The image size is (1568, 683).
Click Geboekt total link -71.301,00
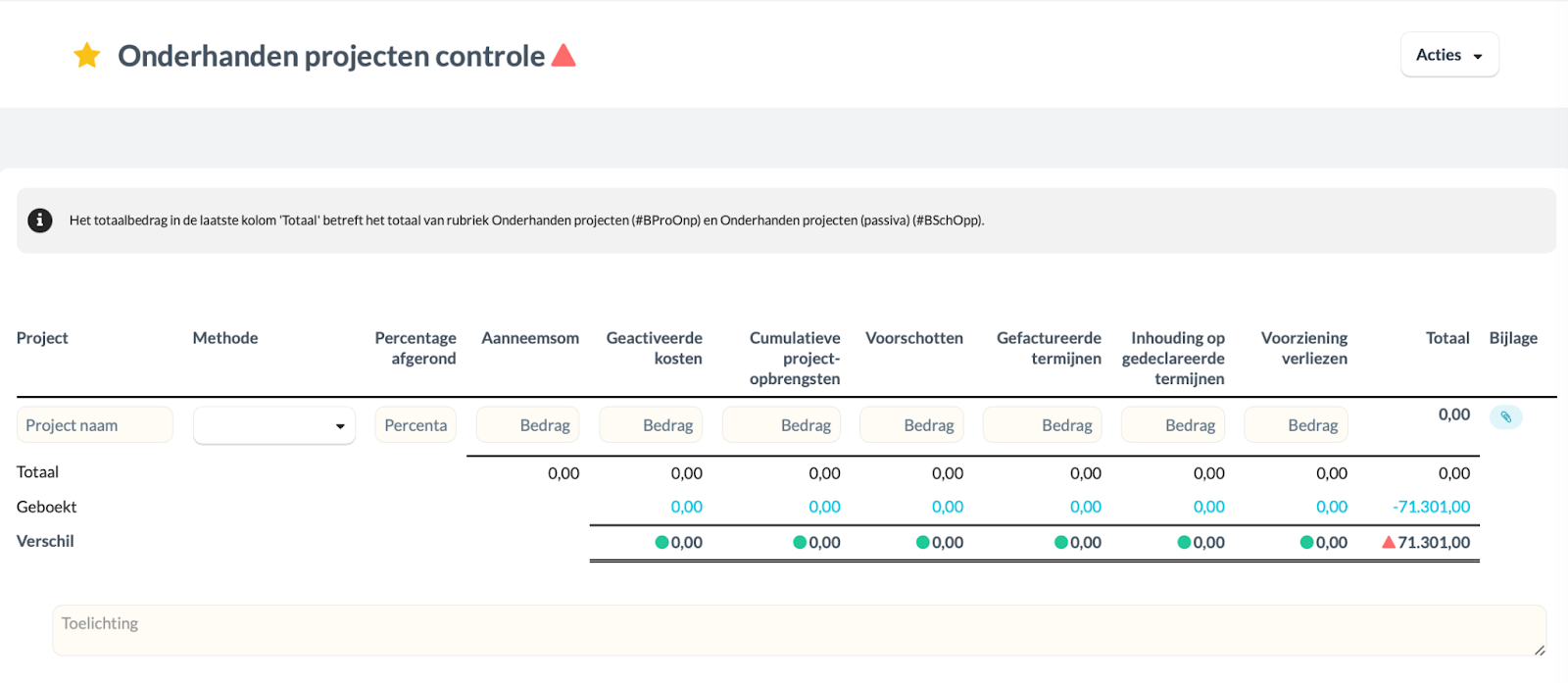pos(1431,507)
